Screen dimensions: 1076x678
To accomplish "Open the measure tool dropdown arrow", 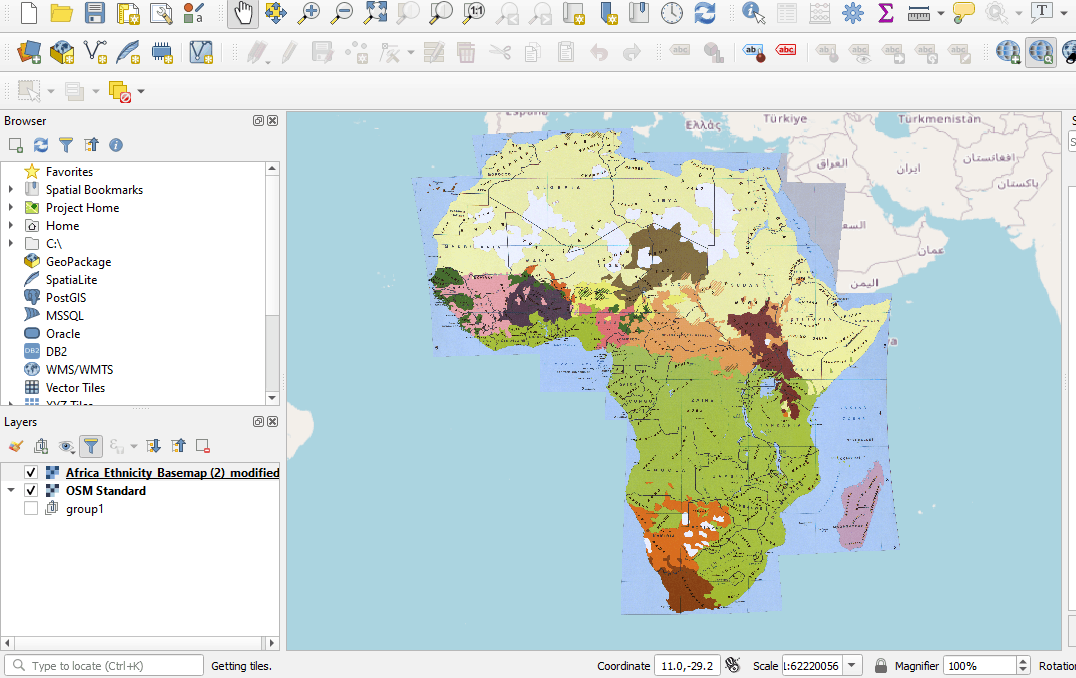I will tap(941, 14).
